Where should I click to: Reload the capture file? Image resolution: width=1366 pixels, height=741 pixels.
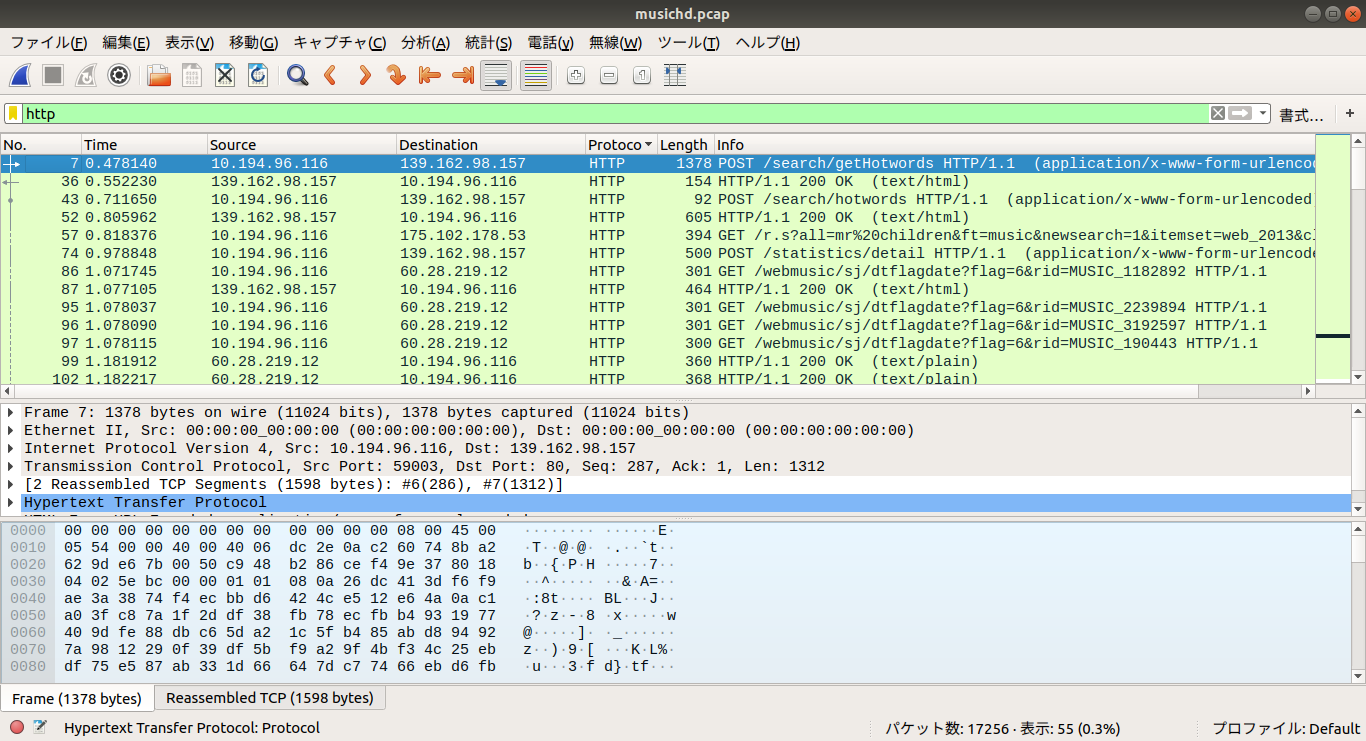[258, 75]
